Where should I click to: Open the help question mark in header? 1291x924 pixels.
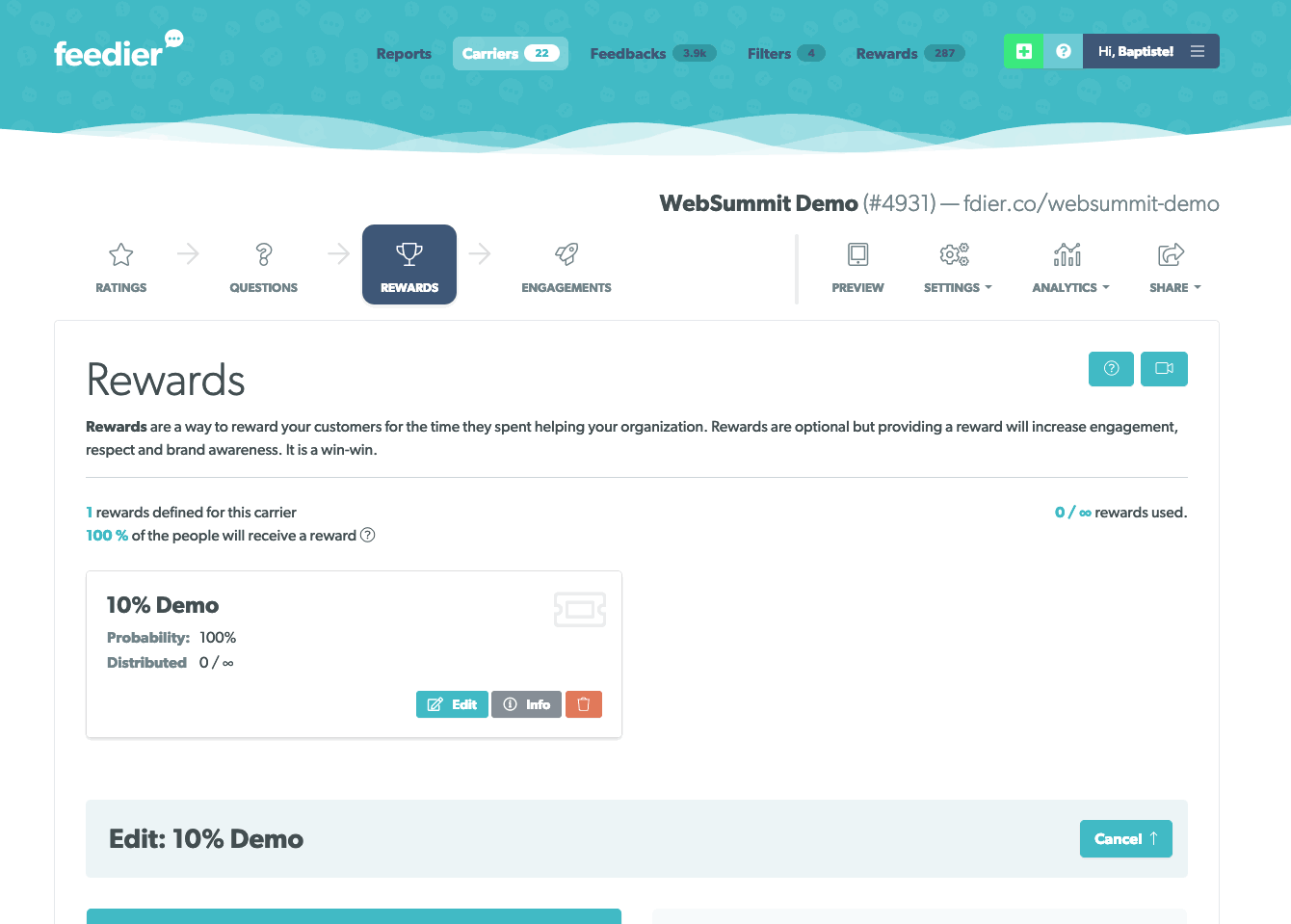1063,51
